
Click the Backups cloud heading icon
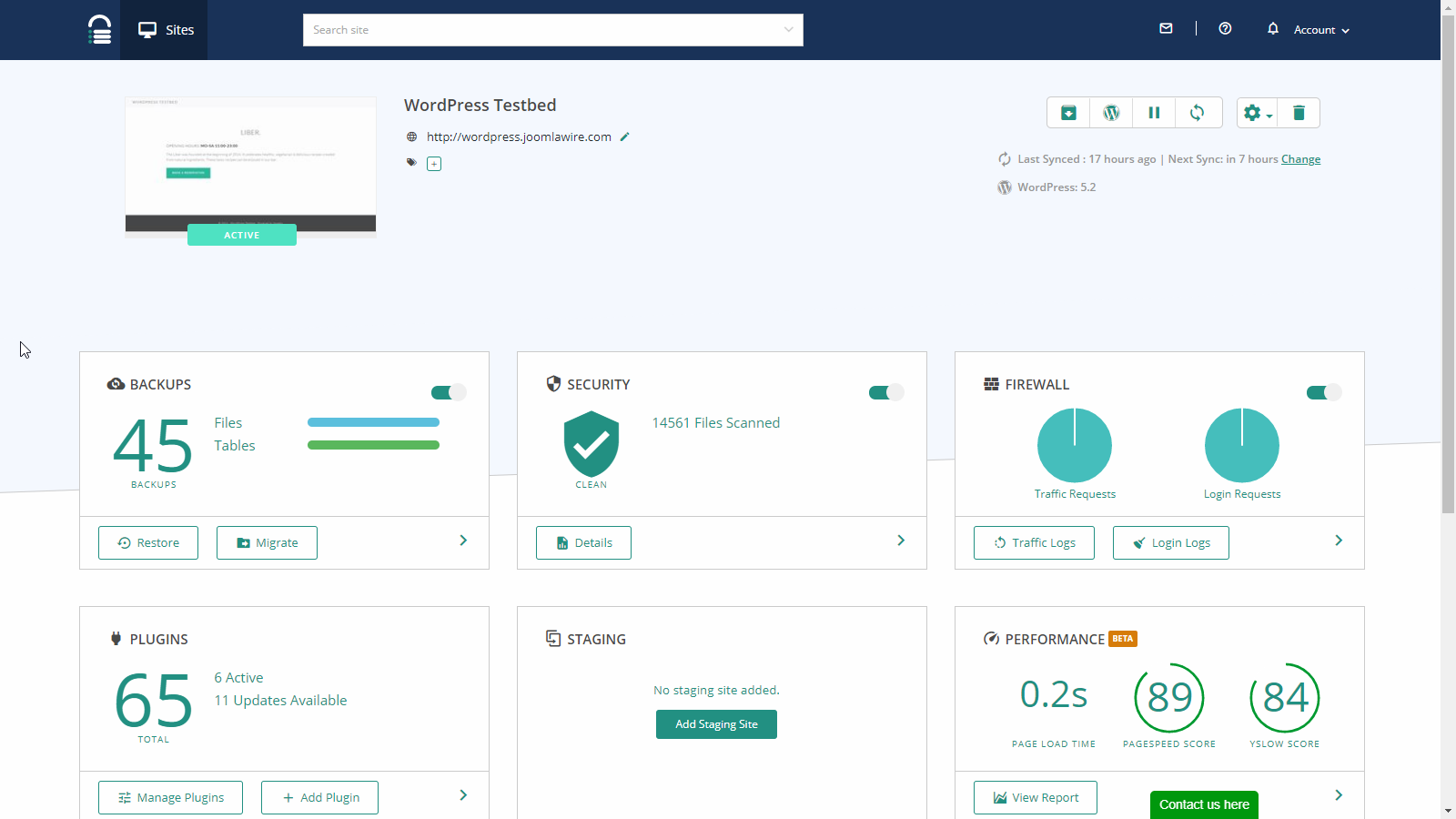116,384
